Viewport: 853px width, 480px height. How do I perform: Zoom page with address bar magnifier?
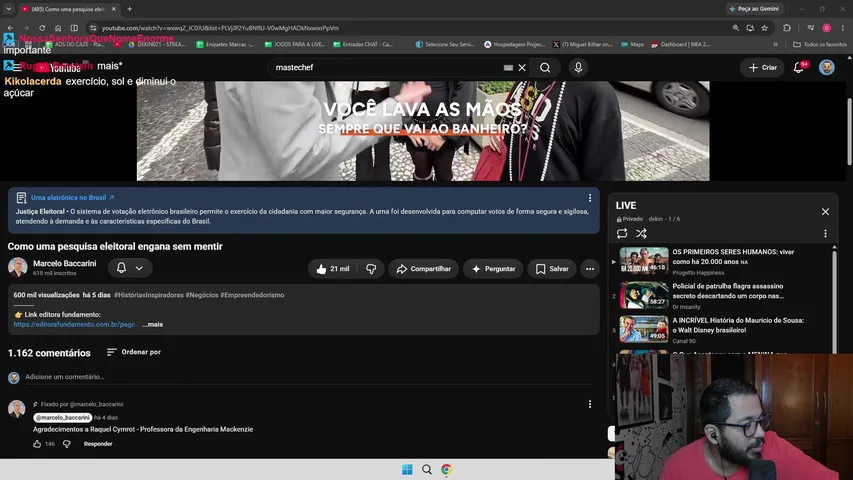click(x=735, y=28)
